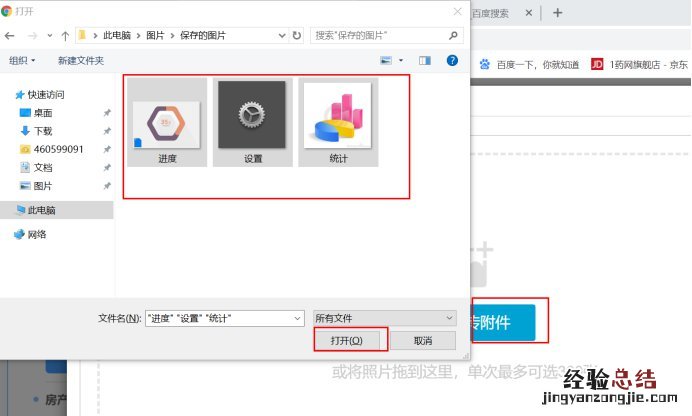Select the 统计 chart image thumbnail
This screenshot has height=416, width=692.
pos(338,122)
